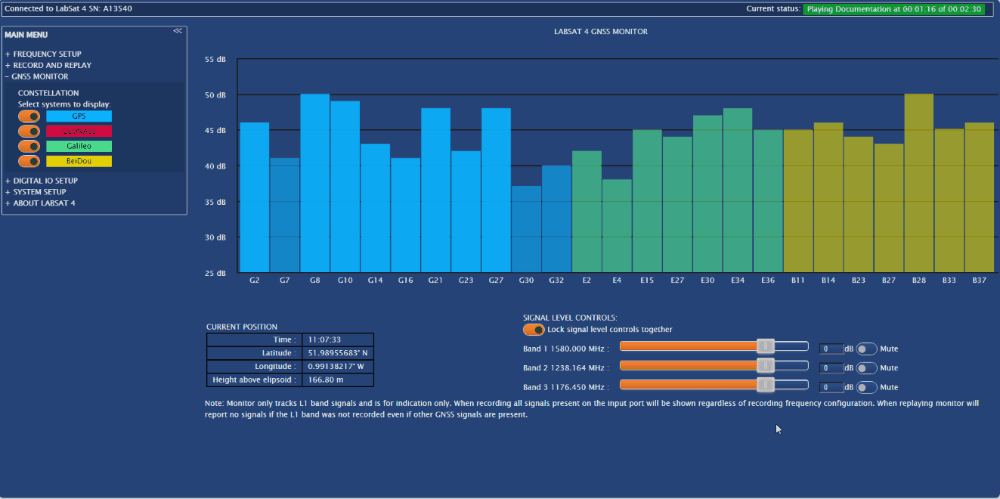Screen dimensions: 1000x499
Task: Mute Band 2 1238.164 MHz
Action: click(867, 368)
